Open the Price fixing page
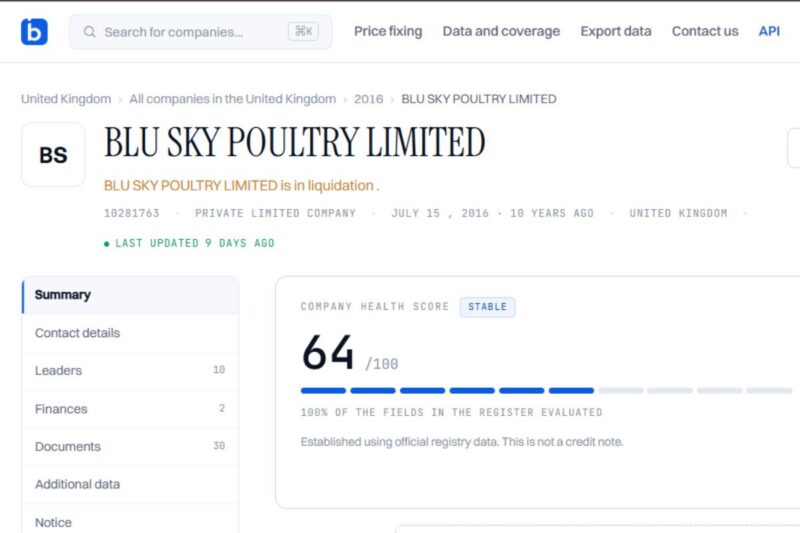The image size is (800, 533). tap(388, 31)
